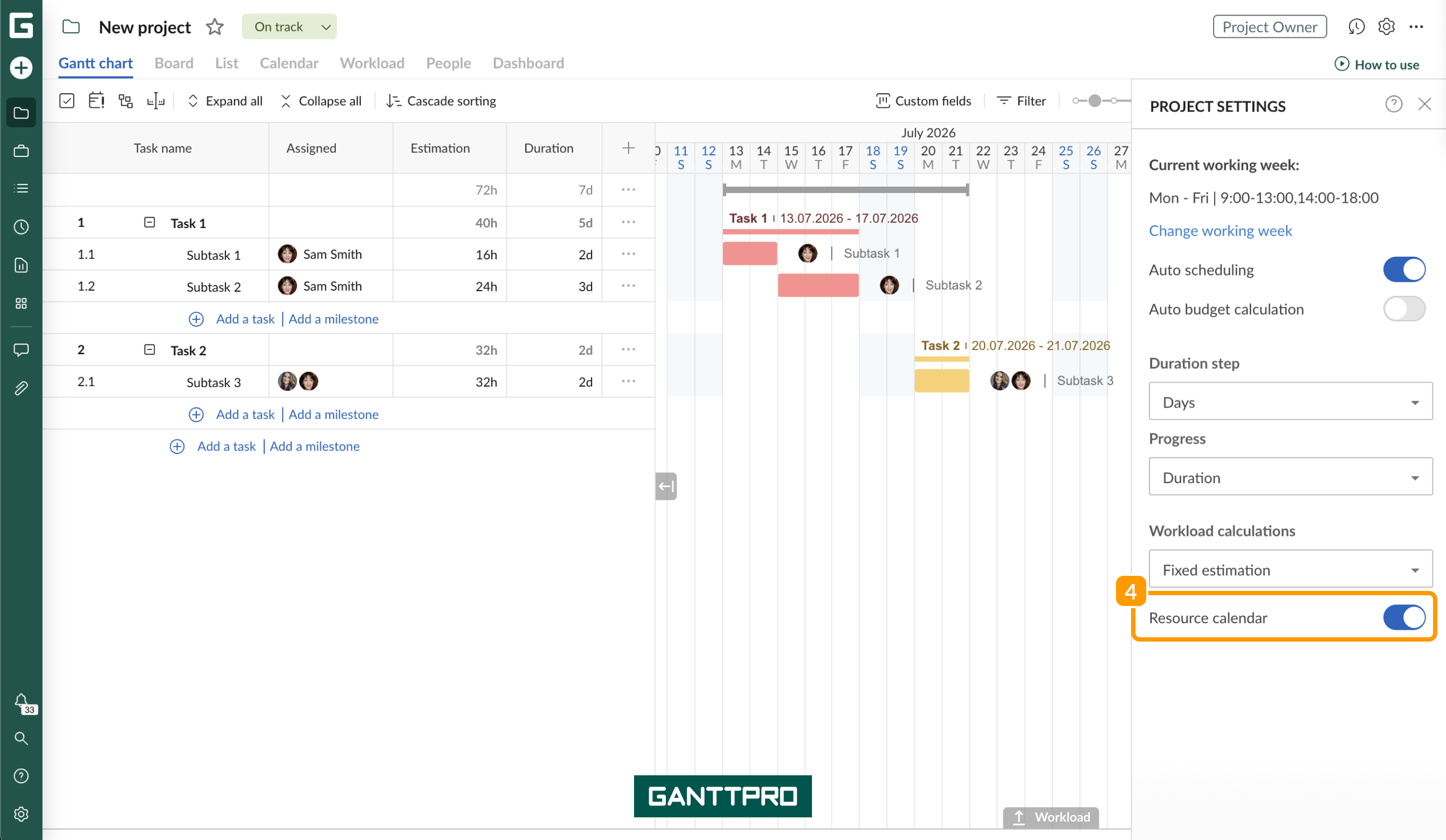Image resolution: width=1446 pixels, height=840 pixels.
Task: Click the overdue tasks calendar toolbar icon
Action: click(x=97, y=101)
